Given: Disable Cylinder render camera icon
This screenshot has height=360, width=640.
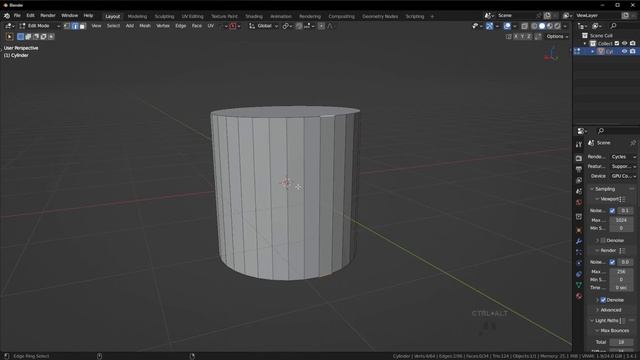Looking at the screenshot, I should tap(633, 51).
